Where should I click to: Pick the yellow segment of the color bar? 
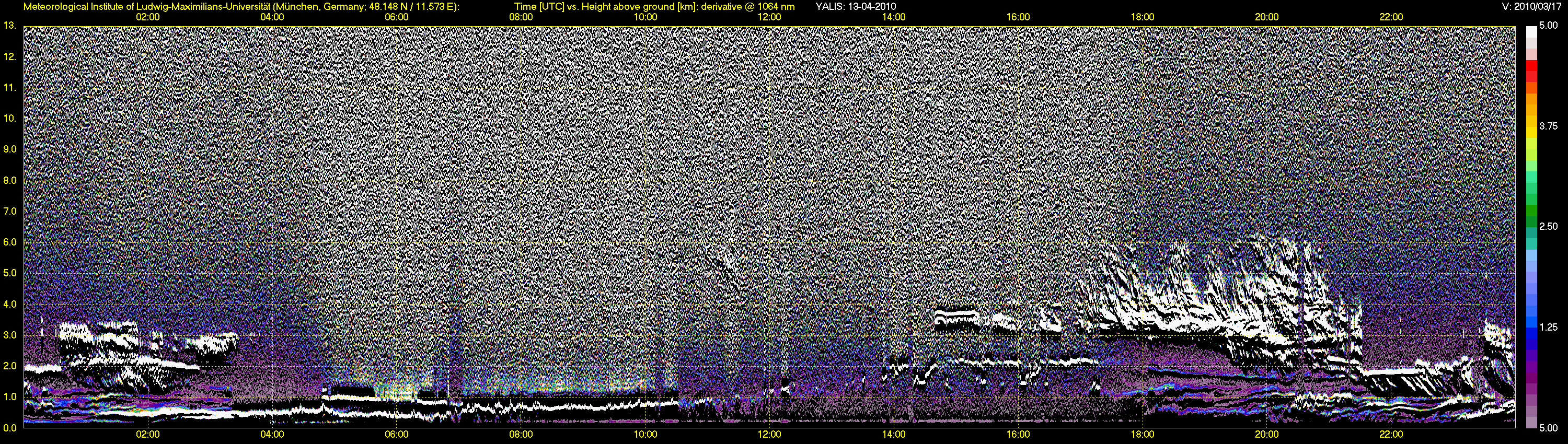pos(1531,134)
